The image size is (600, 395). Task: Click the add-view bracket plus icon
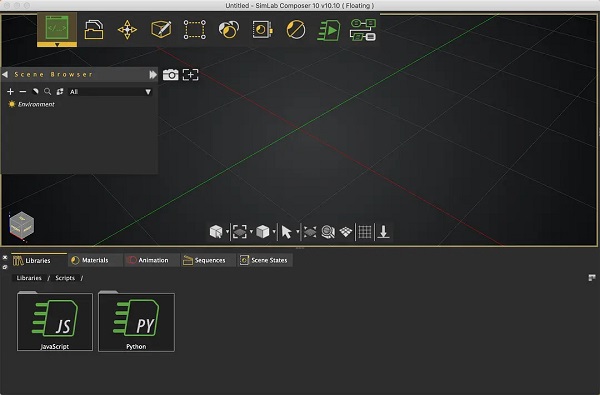coord(191,75)
